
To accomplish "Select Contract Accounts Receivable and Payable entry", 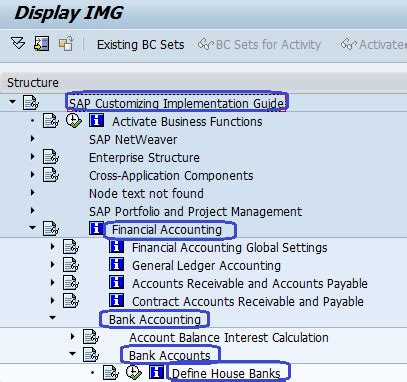I will 248,302.
